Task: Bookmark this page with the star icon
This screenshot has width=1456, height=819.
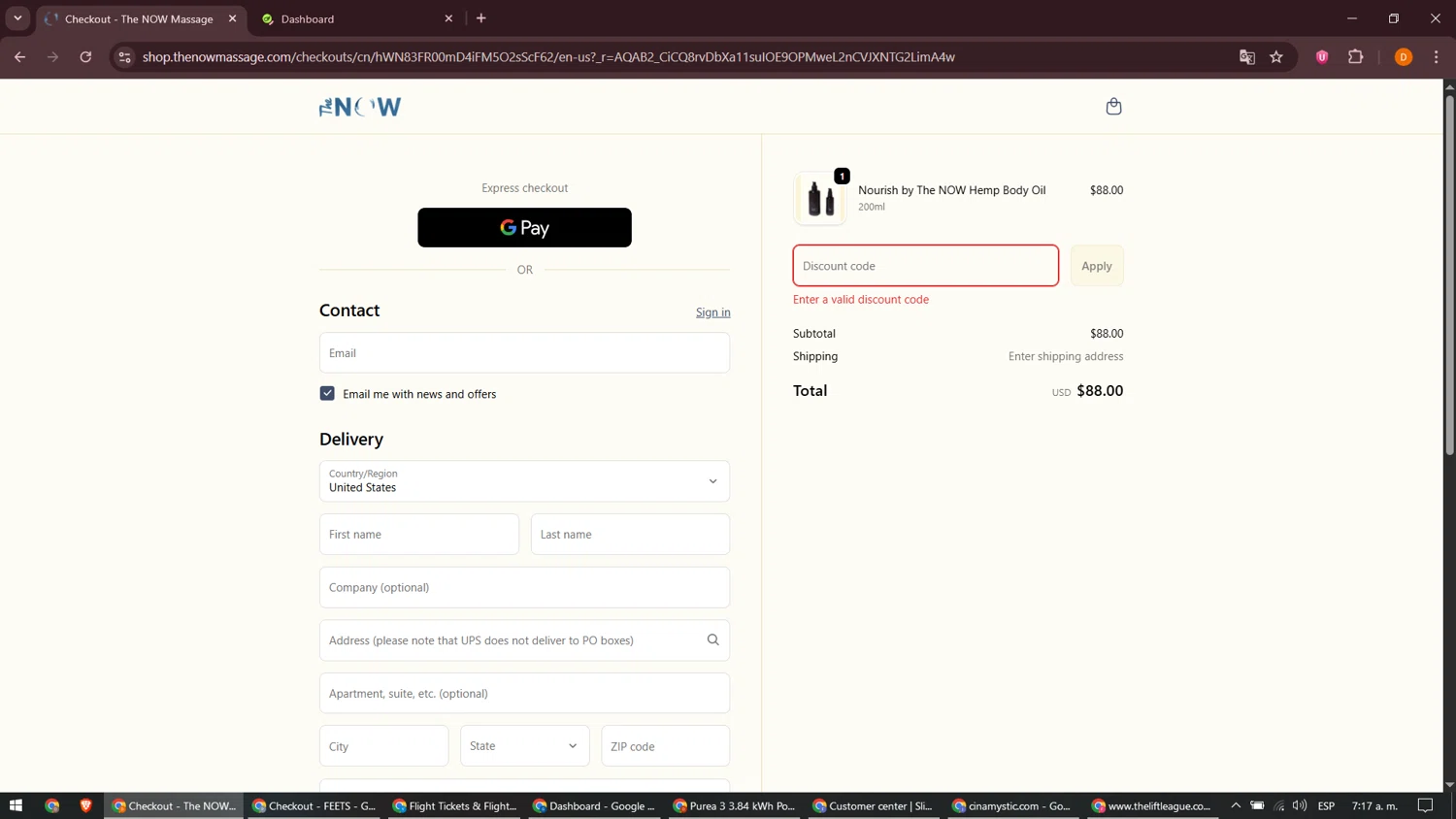Action: coord(1276,57)
